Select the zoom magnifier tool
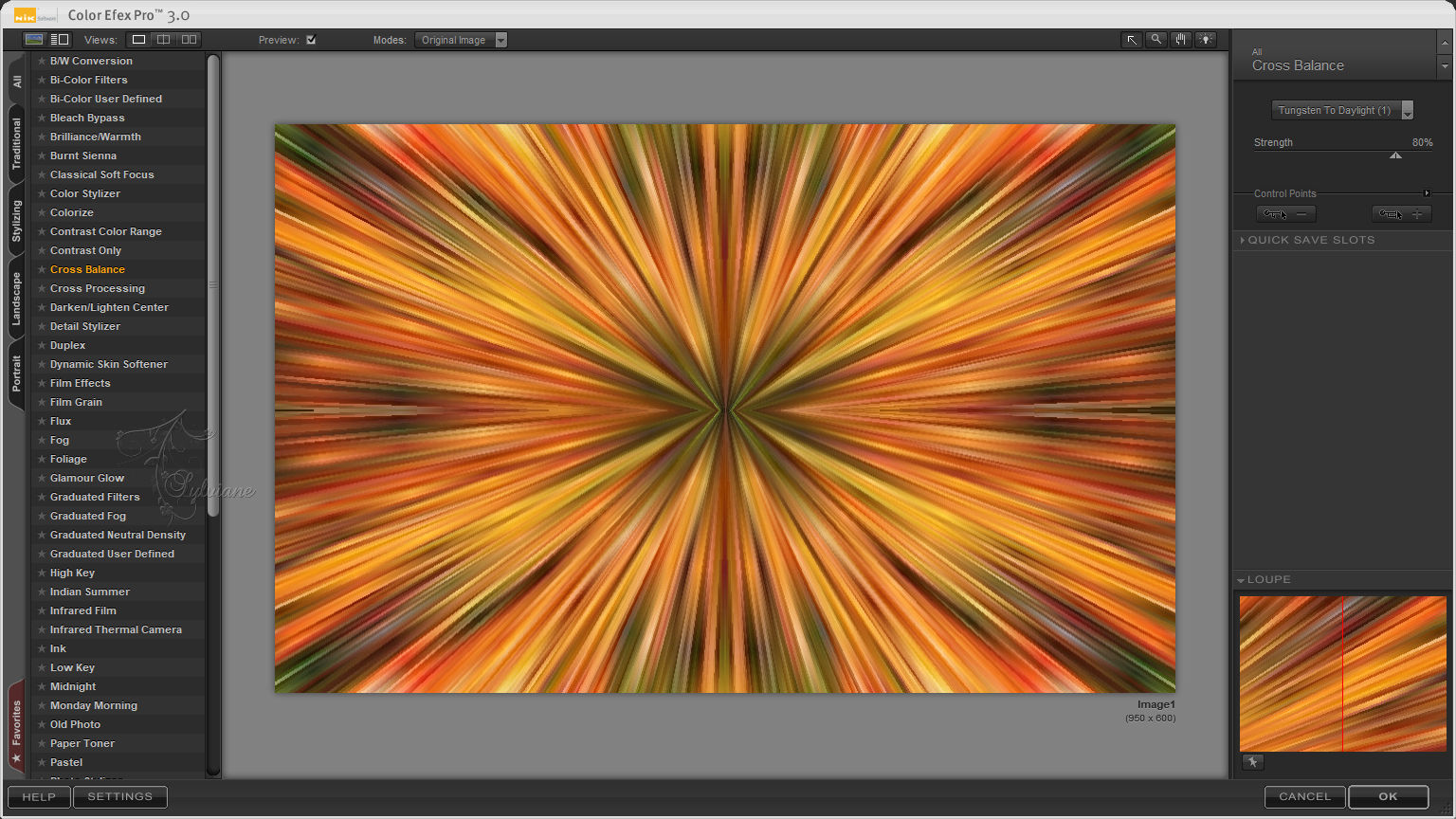This screenshot has width=1456, height=819. (x=1156, y=40)
